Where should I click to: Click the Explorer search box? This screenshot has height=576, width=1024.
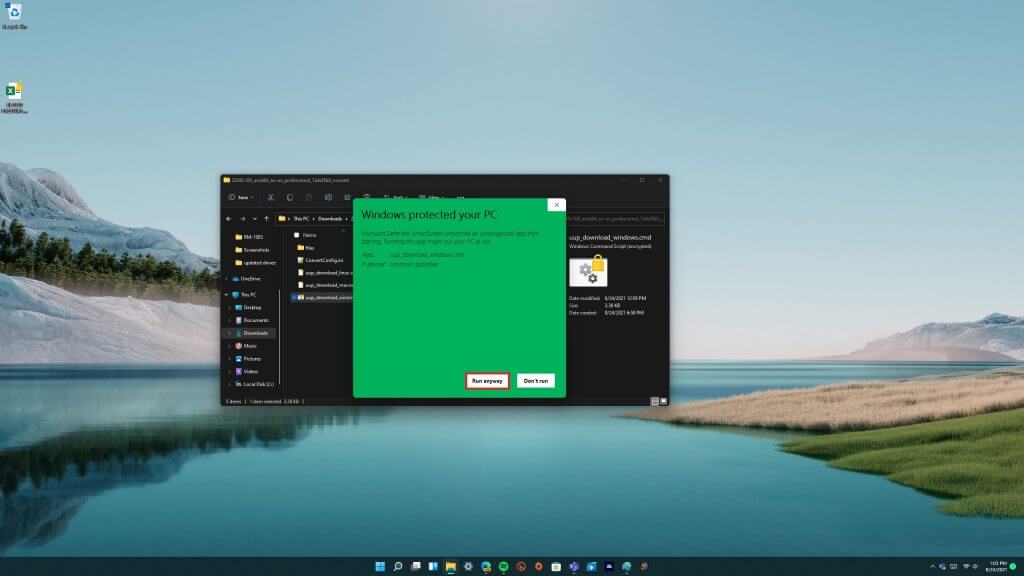(x=615, y=219)
